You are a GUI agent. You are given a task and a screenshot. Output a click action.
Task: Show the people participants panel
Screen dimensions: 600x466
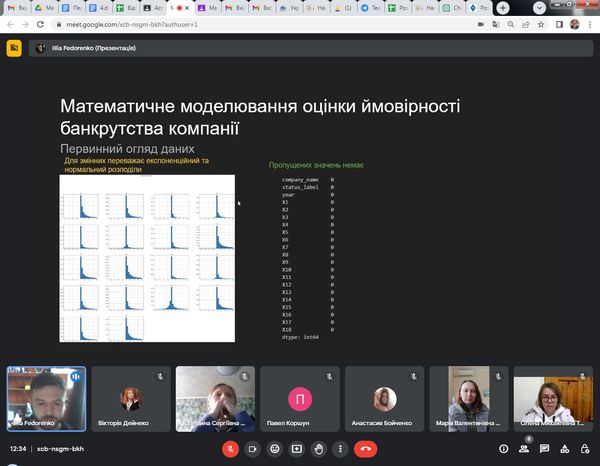click(x=525, y=449)
